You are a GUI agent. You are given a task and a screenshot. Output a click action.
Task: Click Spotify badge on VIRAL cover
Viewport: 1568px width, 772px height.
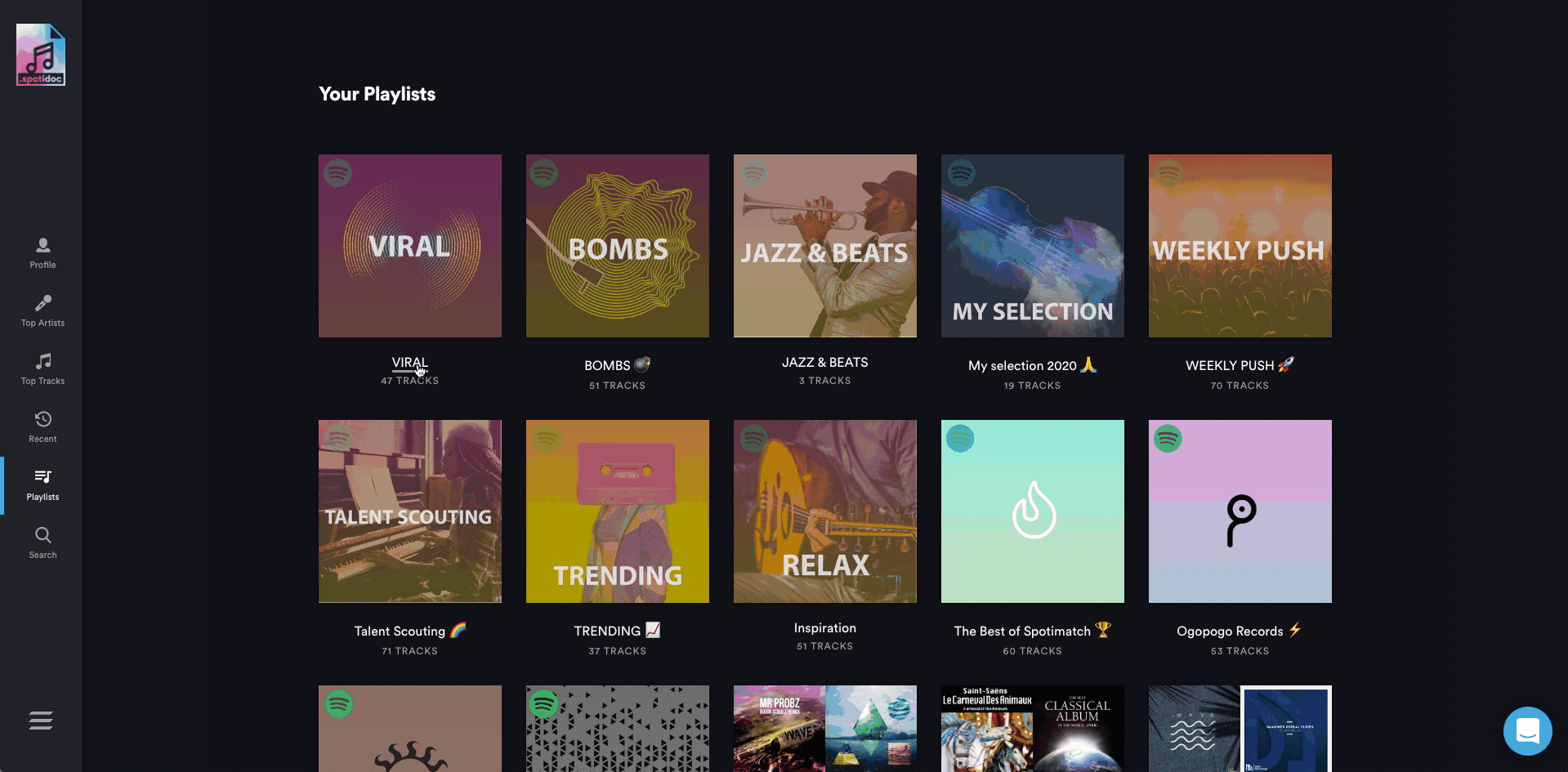click(x=337, y=173)
